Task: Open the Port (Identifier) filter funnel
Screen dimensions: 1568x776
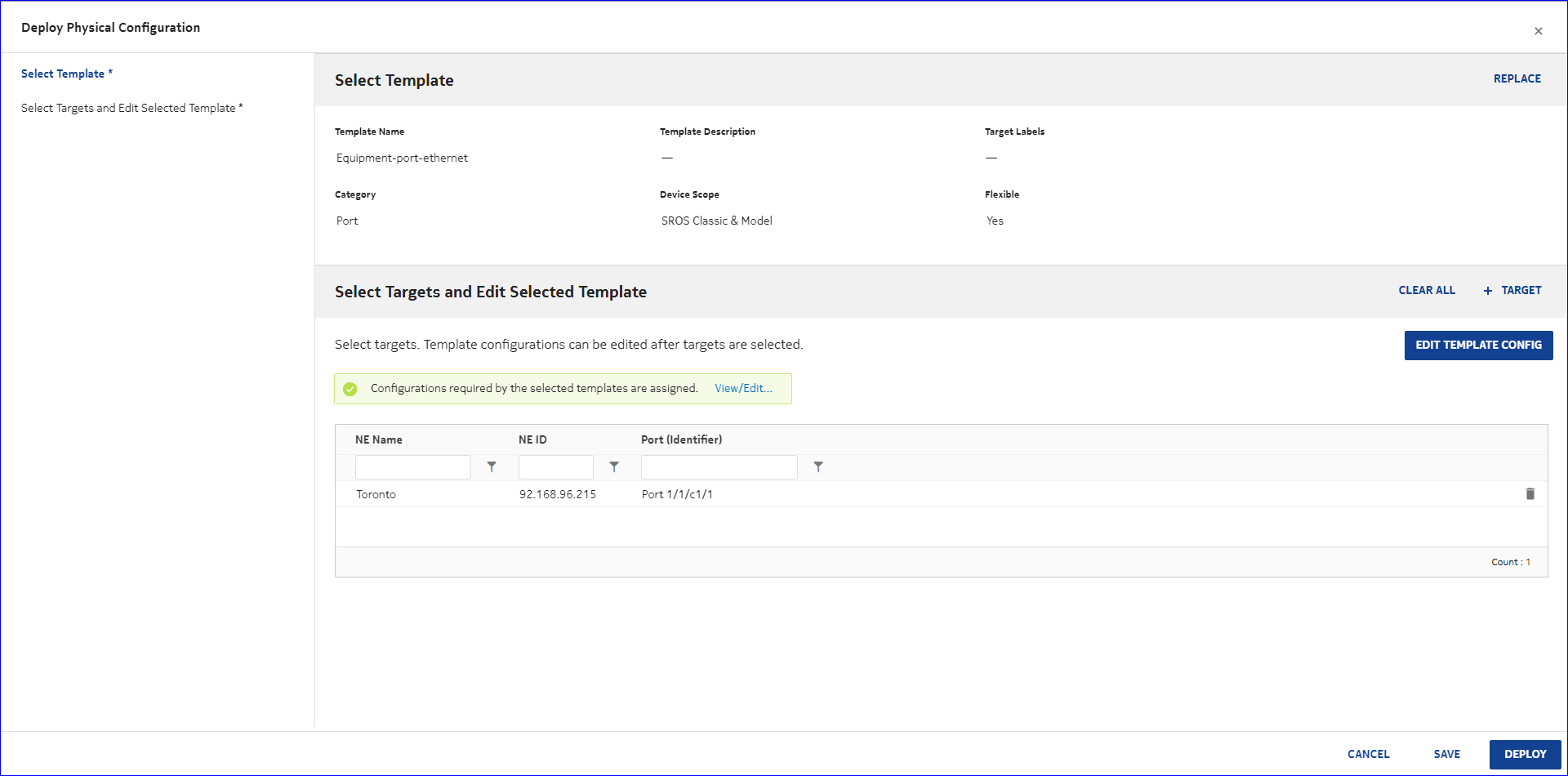Action: click(x=817, y=467)
